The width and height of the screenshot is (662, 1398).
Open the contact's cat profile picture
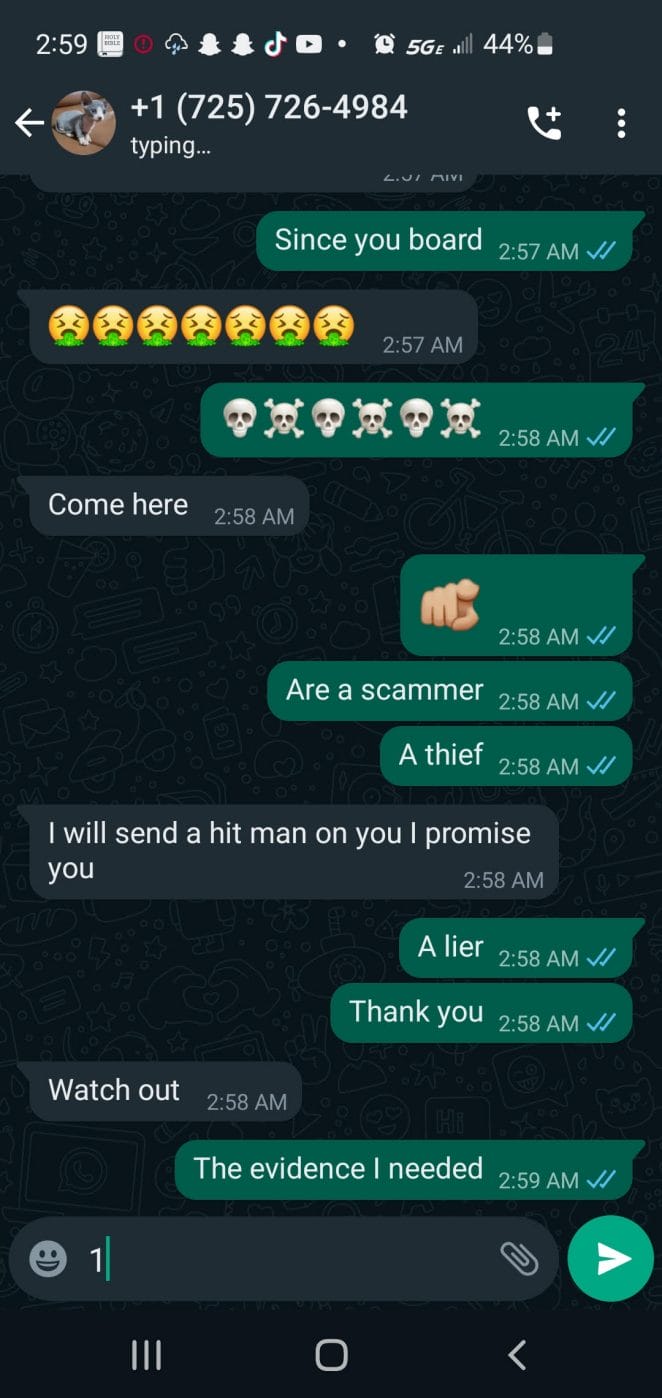[83, 123]
